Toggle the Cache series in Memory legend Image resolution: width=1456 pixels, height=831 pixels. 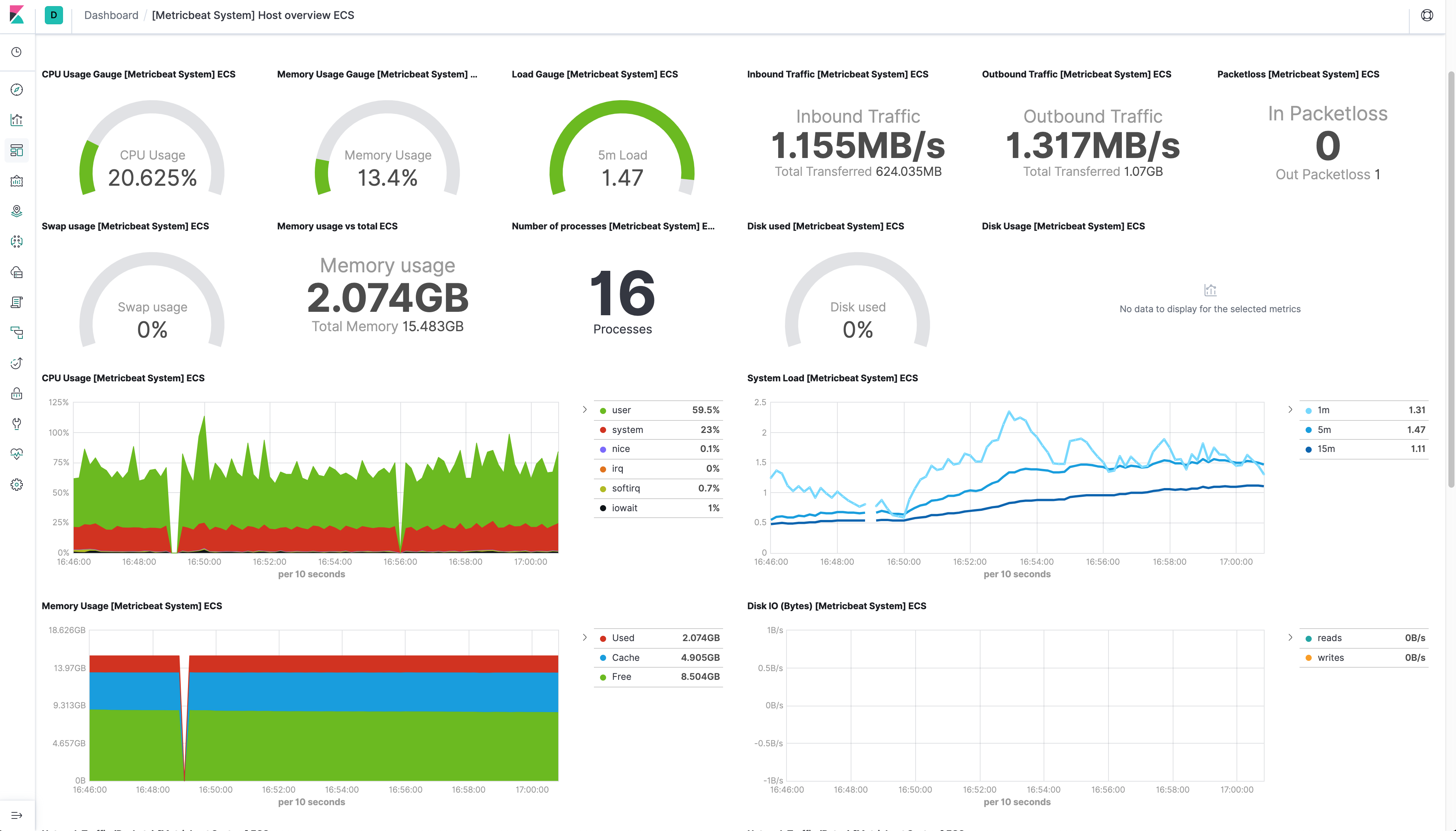(625, 657)
